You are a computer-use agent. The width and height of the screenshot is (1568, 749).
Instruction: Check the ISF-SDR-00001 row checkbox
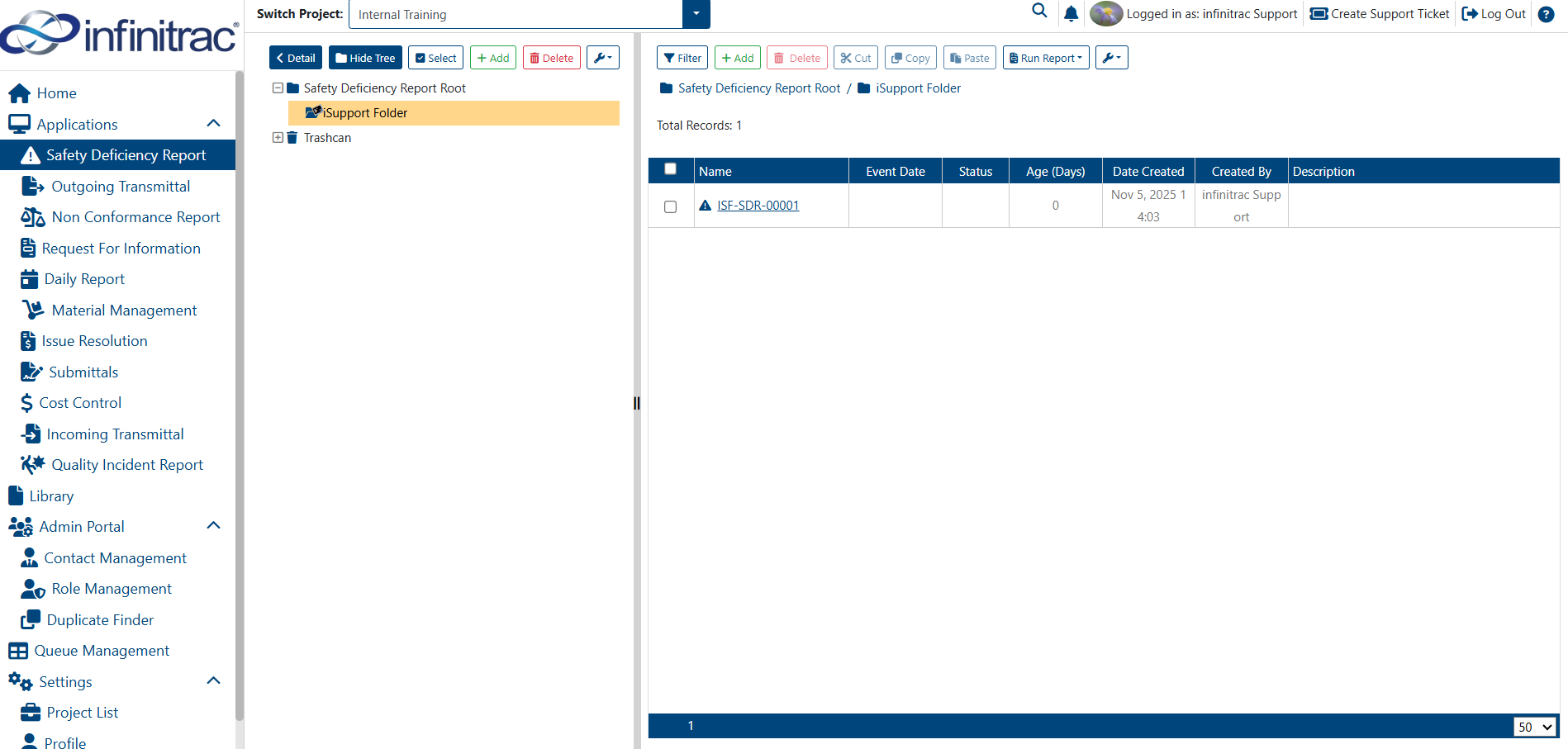tap(671, 206)
